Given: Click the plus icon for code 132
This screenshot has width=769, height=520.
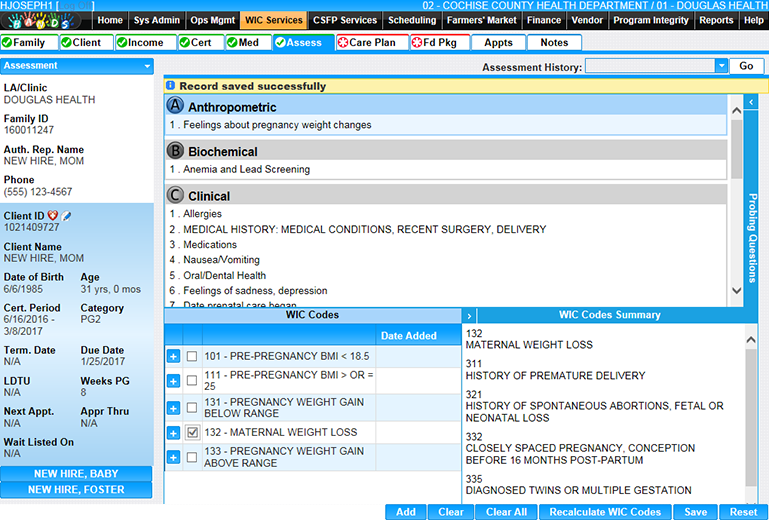Looking at the screenshot, I should (174, 433).
